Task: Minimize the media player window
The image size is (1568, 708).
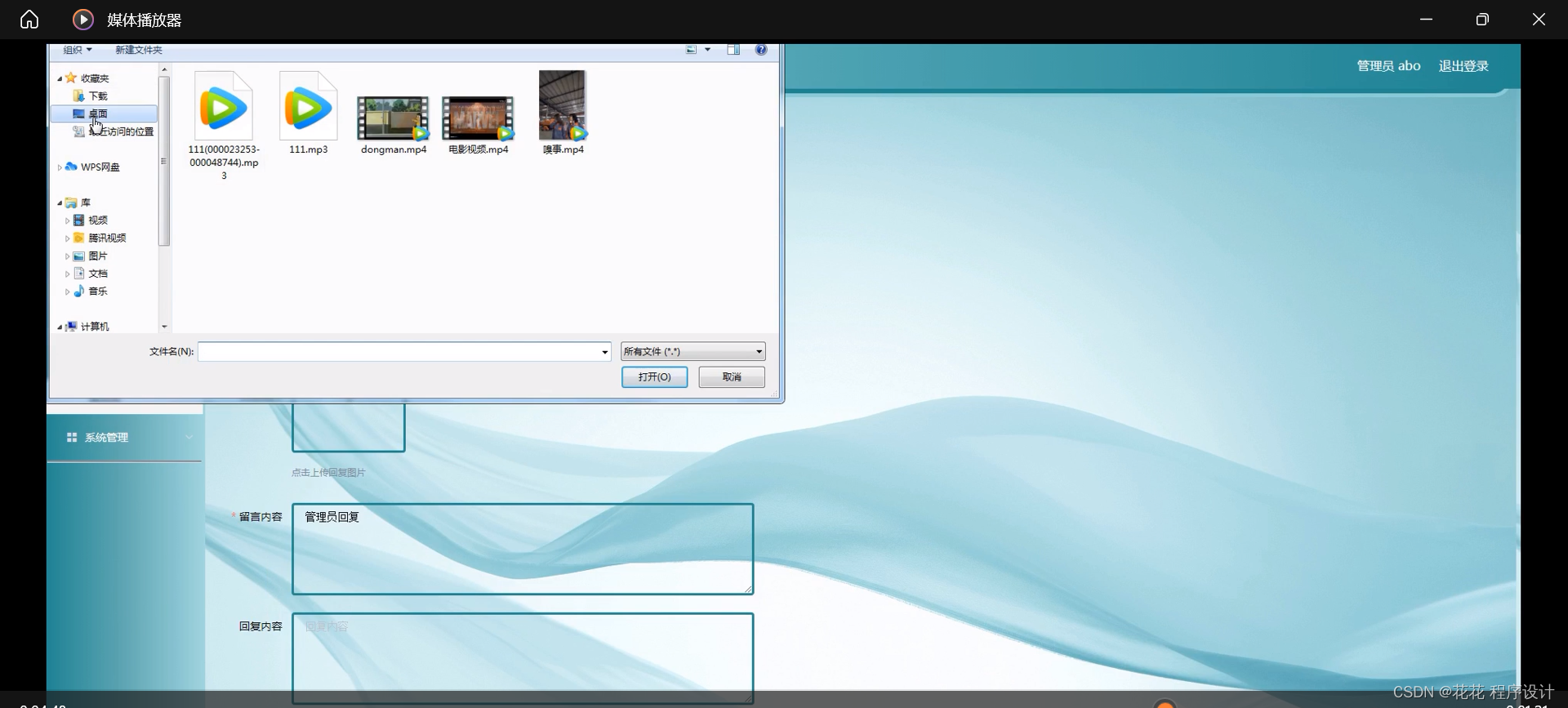Action: 1427,20
